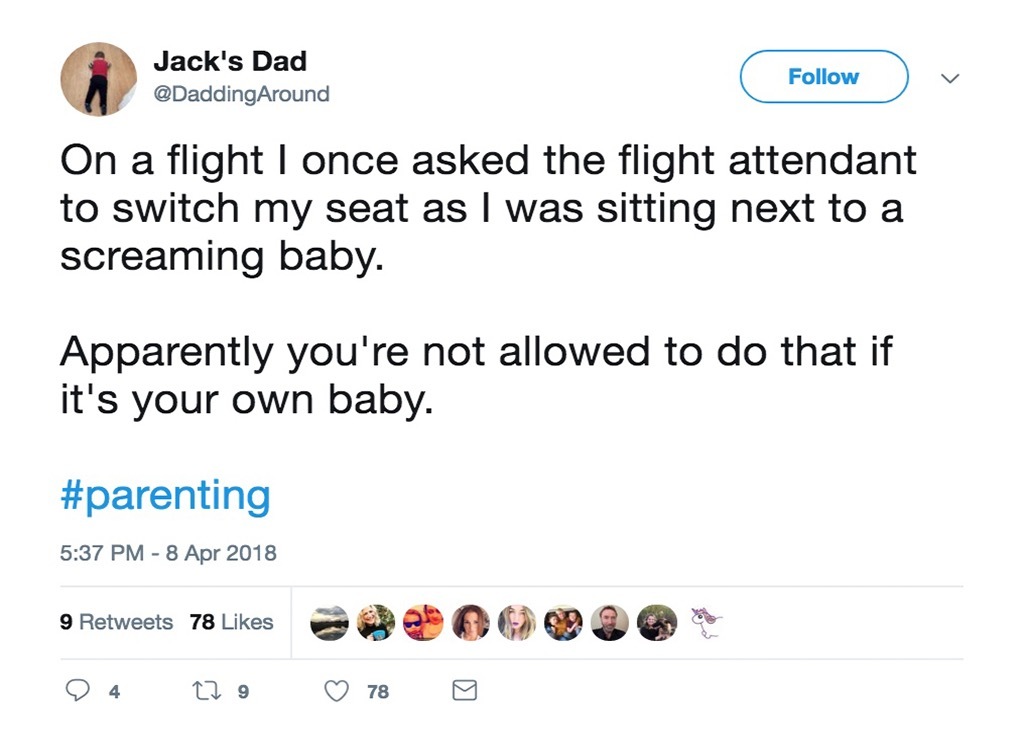
Task: Click the retweet arrows icon
Action: tap(206, 690)
